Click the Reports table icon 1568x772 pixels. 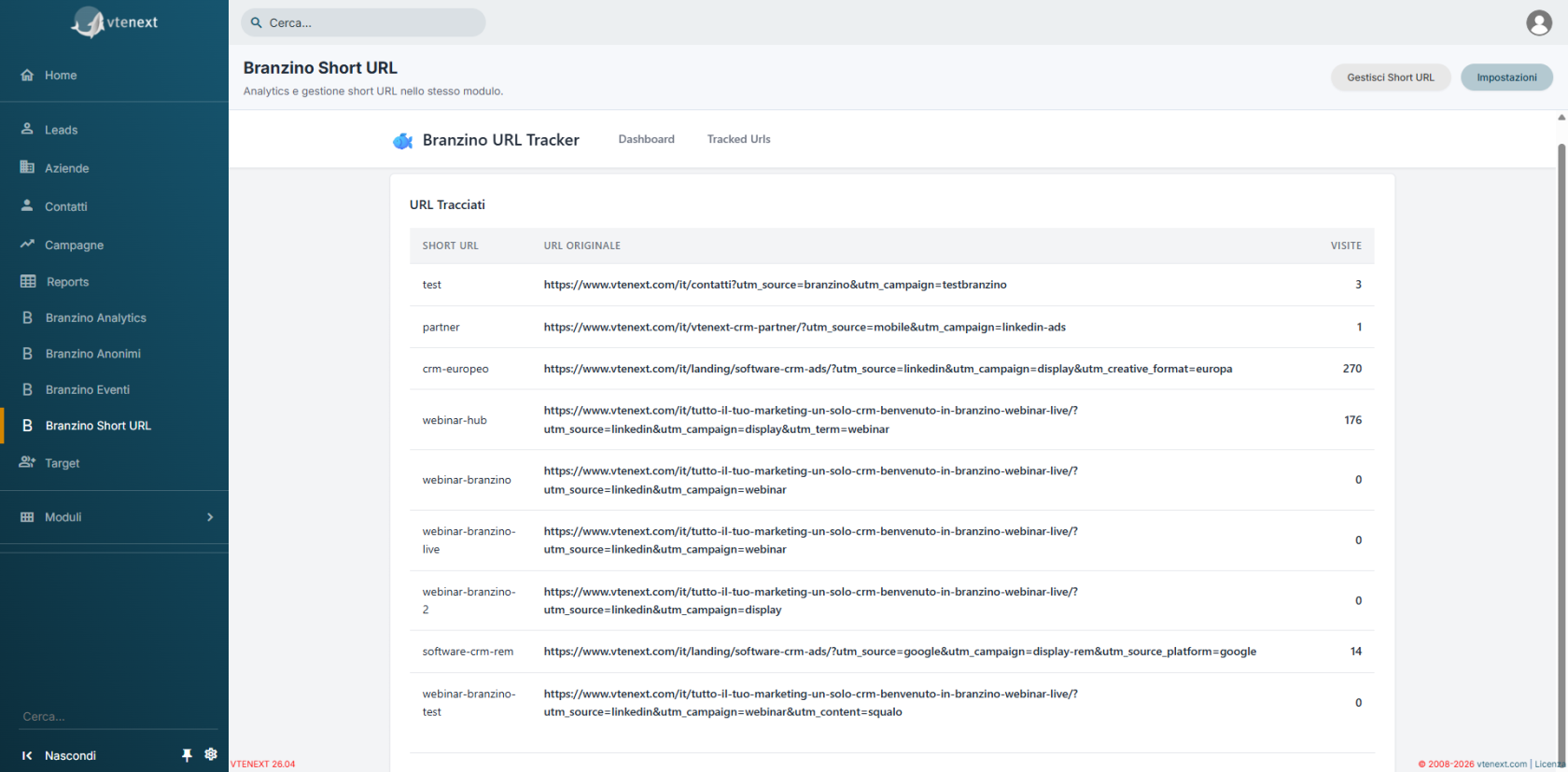click(28, 281)
